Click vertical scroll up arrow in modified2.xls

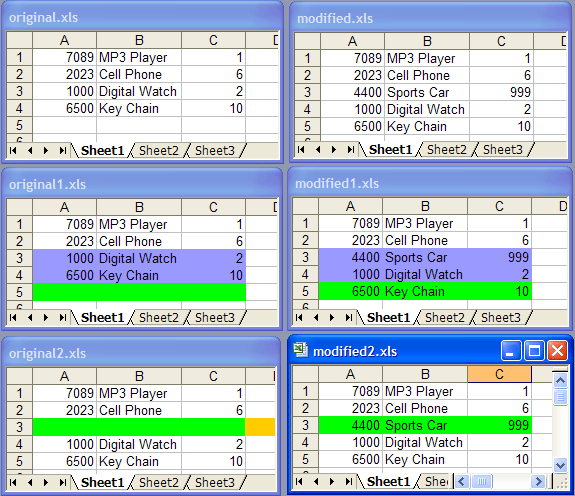click(560, 381)
